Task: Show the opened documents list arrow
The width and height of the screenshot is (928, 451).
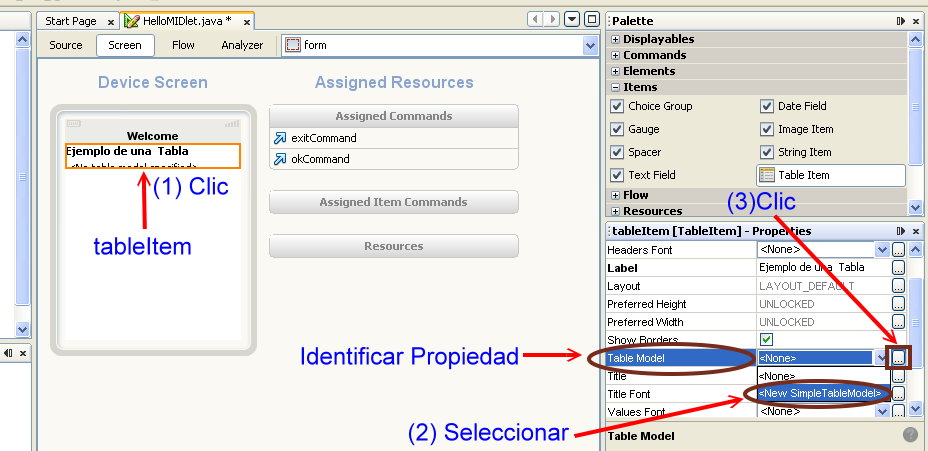Action: pyautogui.click(x=572, y=20)
